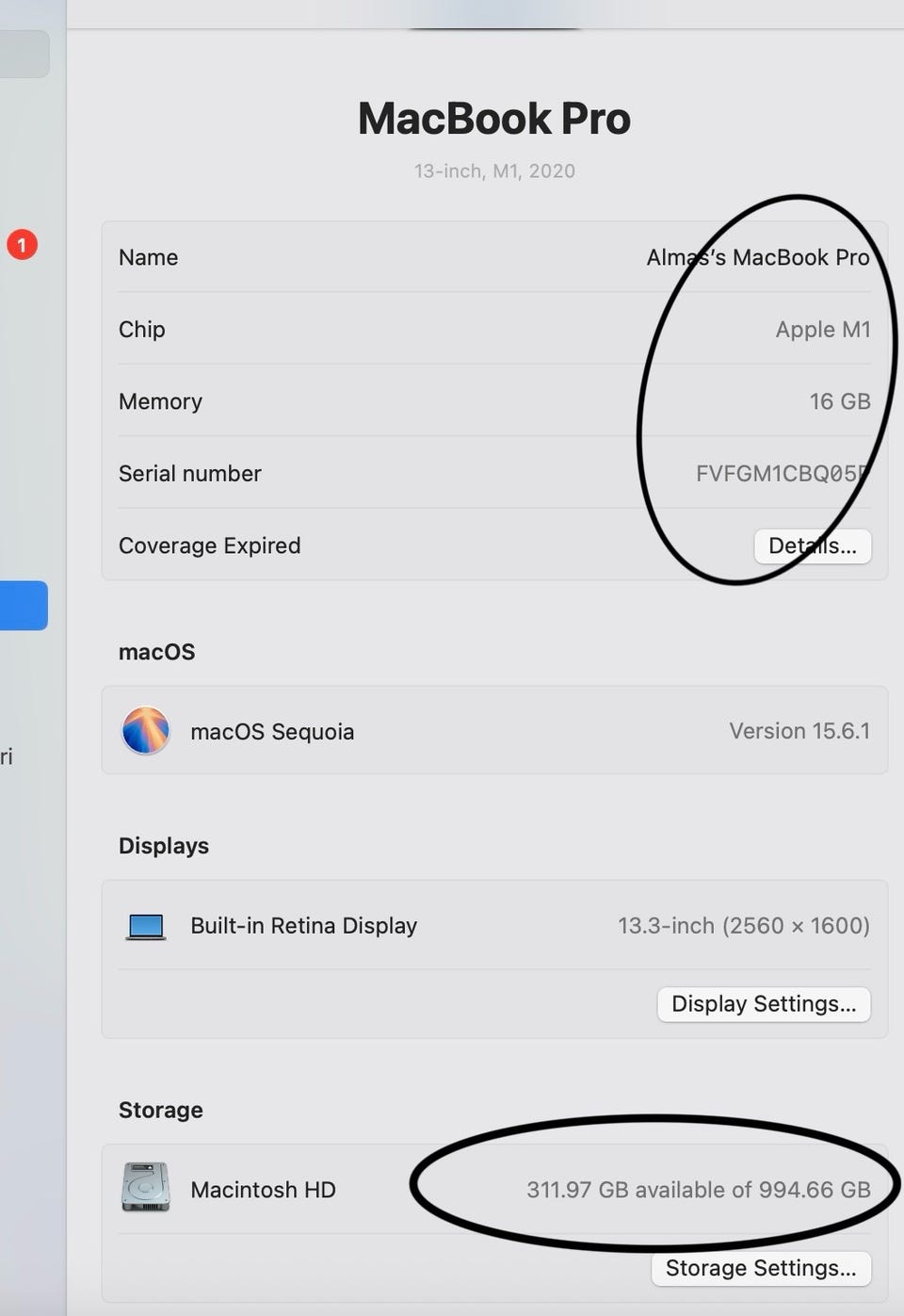
Task: Click the serial number value
Action: [783, 474]
